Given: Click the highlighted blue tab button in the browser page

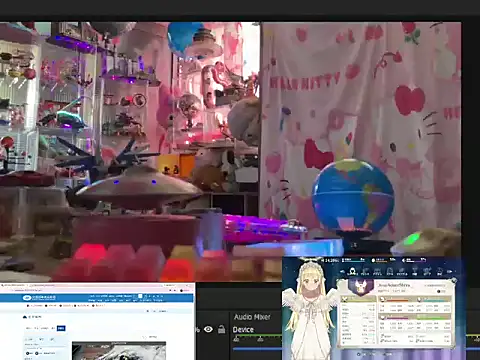Looking at the screenshot, I should (61, 328).
